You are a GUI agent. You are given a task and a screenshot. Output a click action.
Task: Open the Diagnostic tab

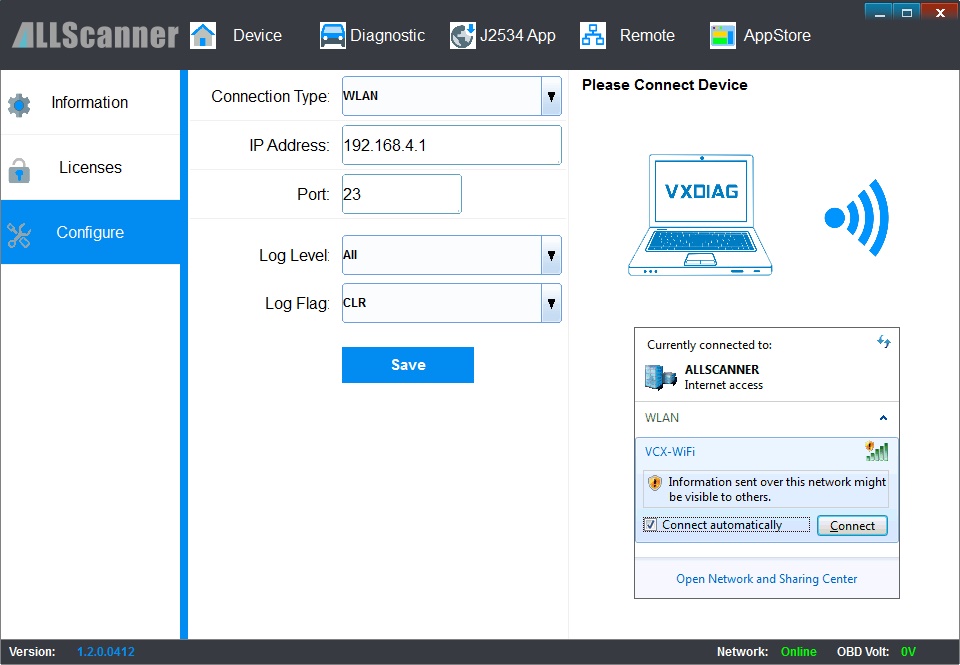click(x=387, y=36)
